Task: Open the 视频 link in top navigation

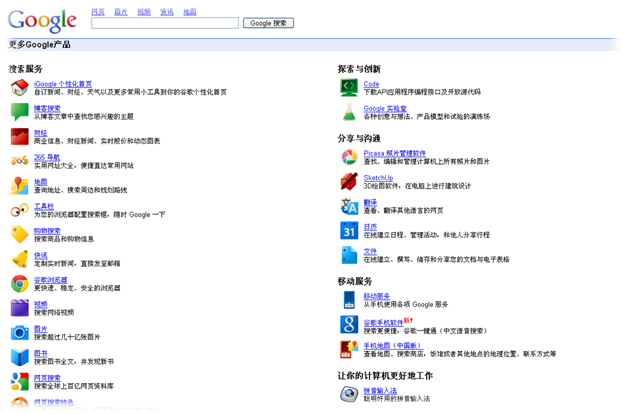Action: coord(144,12)
